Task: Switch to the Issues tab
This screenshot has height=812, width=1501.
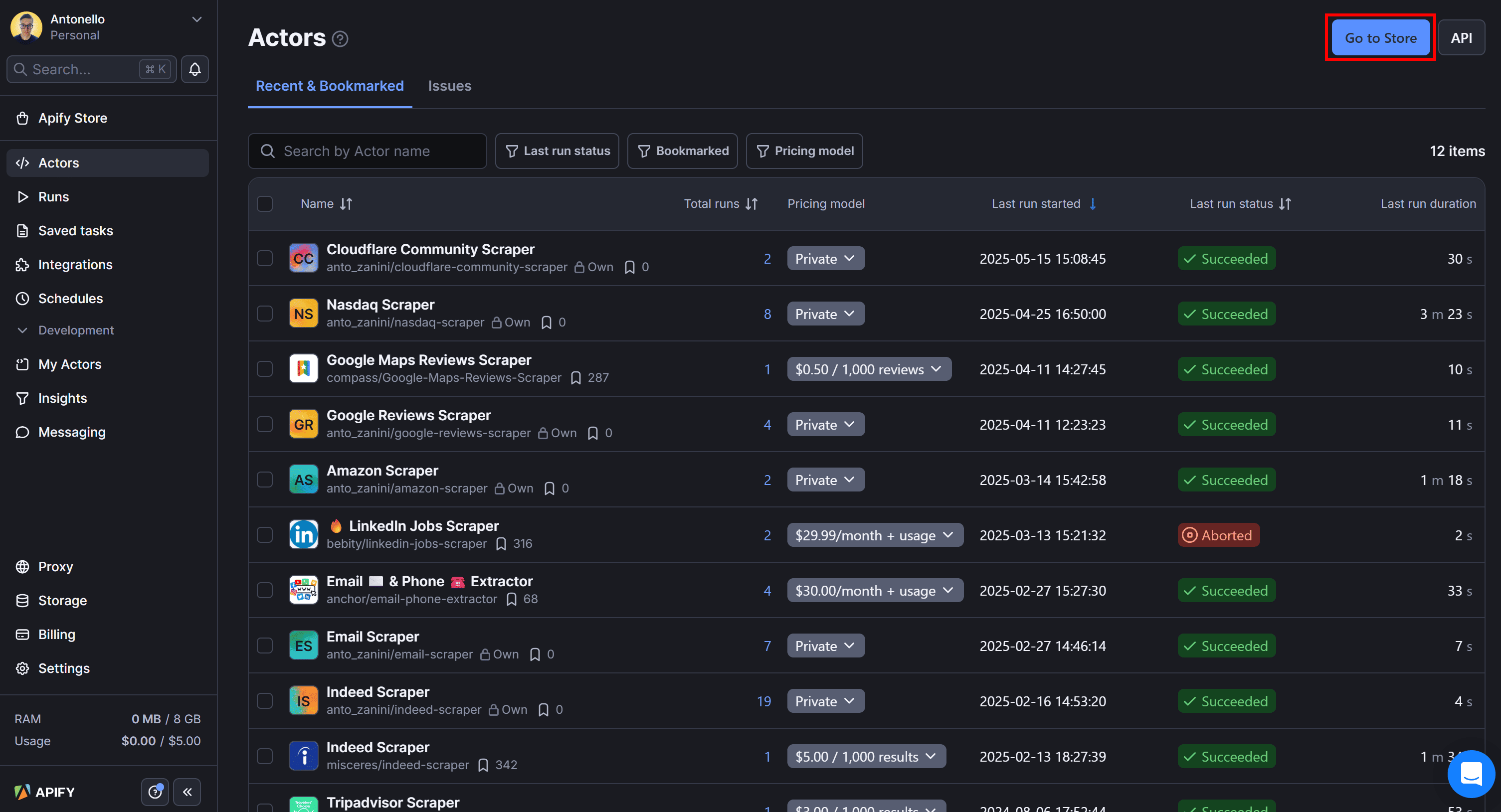Action: click(x=449, y=86)
